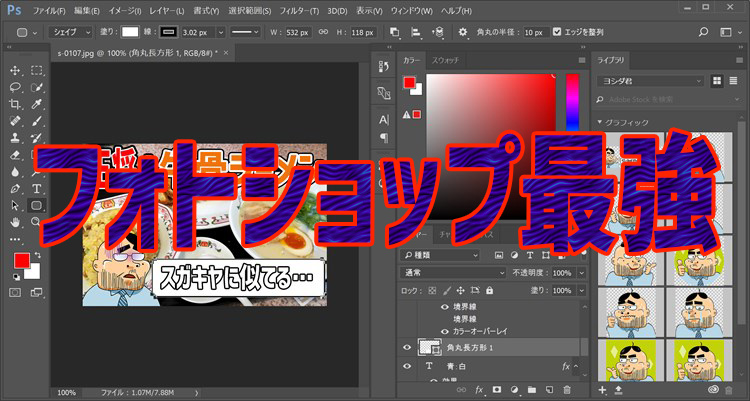Select the Spot Healing Brush tool
Image resolution: width=750 pixels, height=401 pixels.
[15, 121]
